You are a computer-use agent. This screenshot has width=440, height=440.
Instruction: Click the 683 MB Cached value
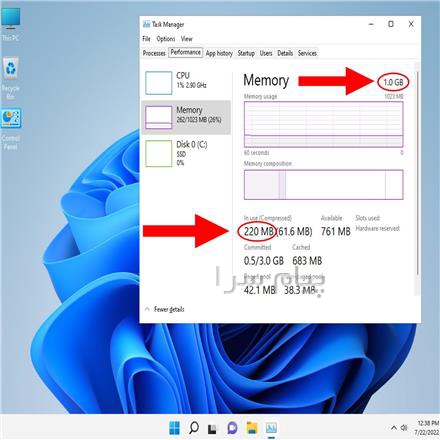(x=307, y=261)
